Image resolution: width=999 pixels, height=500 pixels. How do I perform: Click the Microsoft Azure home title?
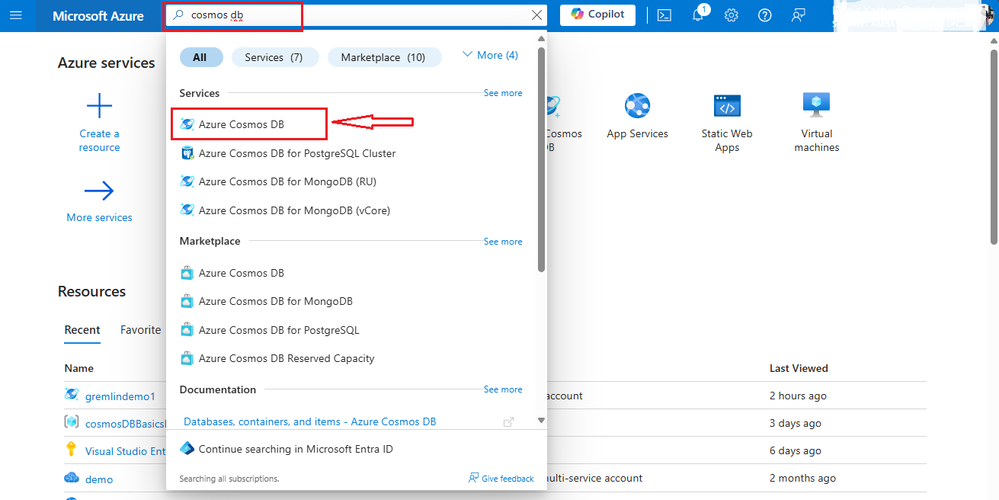point(98,16)
